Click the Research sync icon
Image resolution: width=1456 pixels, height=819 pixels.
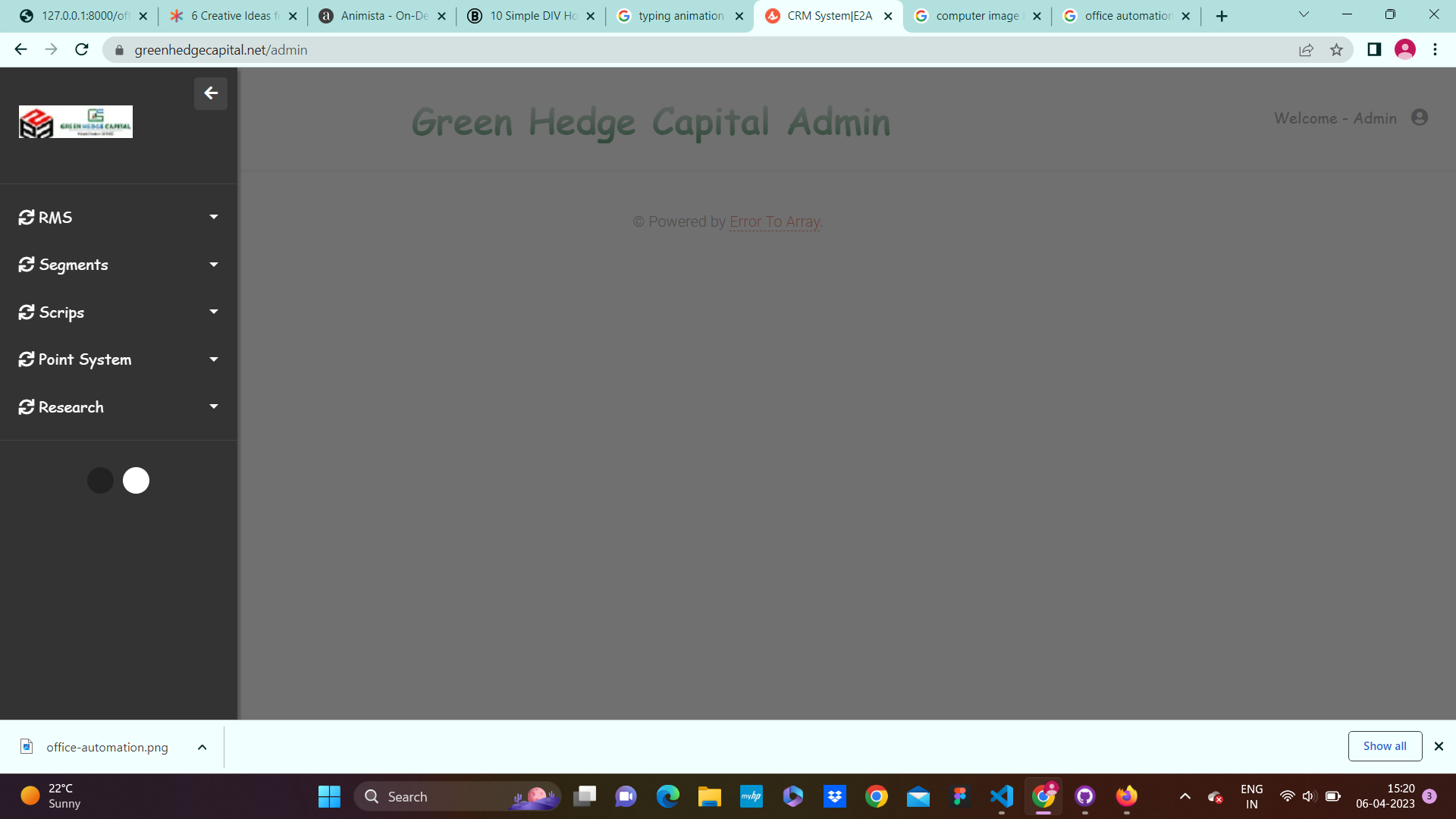(27, 407)
